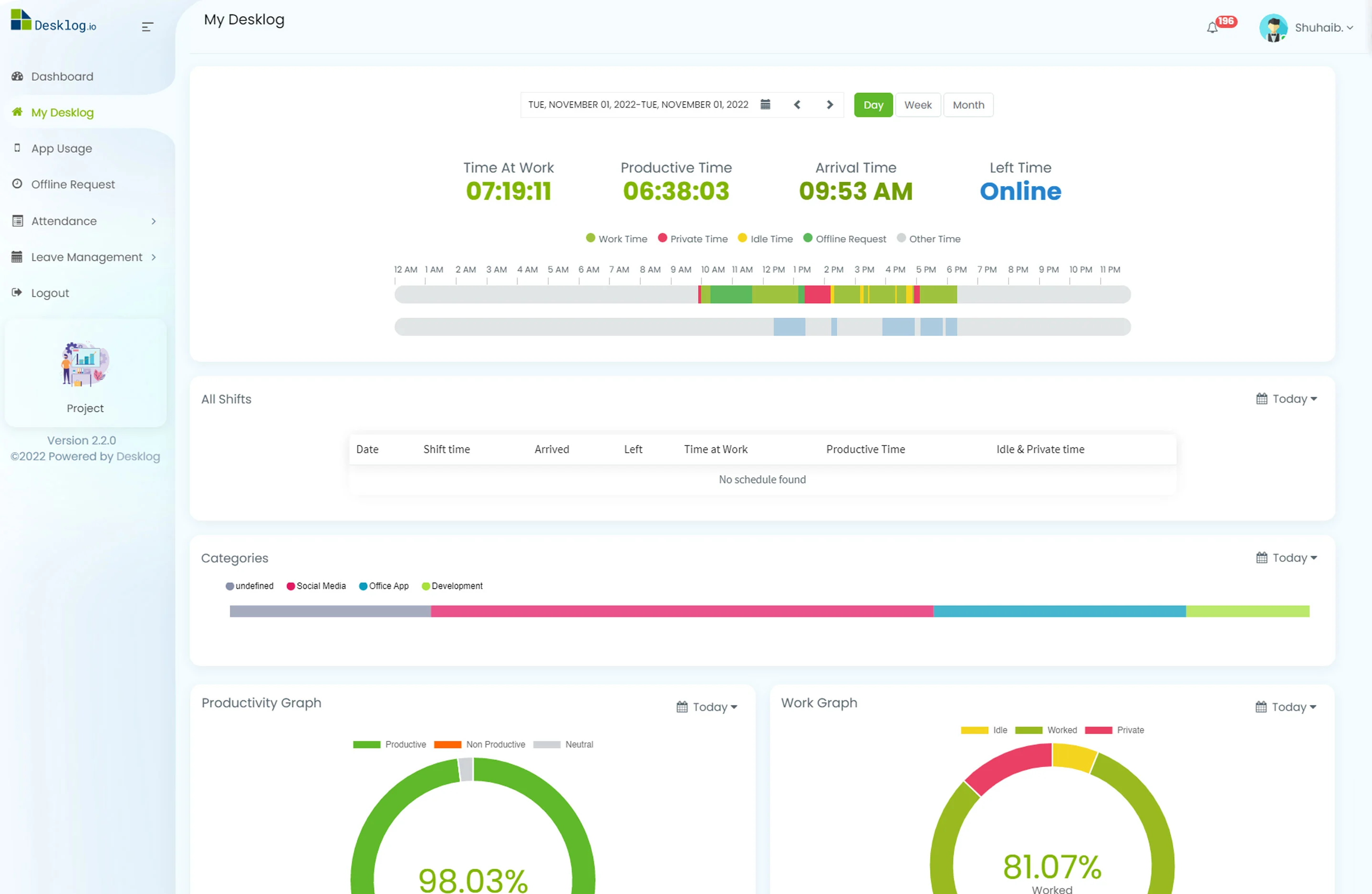Click Shuhaib's profile avatar
Viewport: 1372px width, 894px height.
[x=1273, y=28]
